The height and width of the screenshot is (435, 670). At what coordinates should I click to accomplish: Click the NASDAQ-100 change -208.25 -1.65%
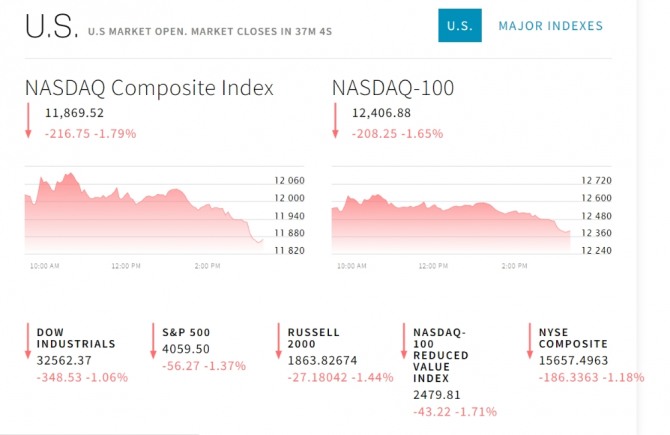pos(397,132)
